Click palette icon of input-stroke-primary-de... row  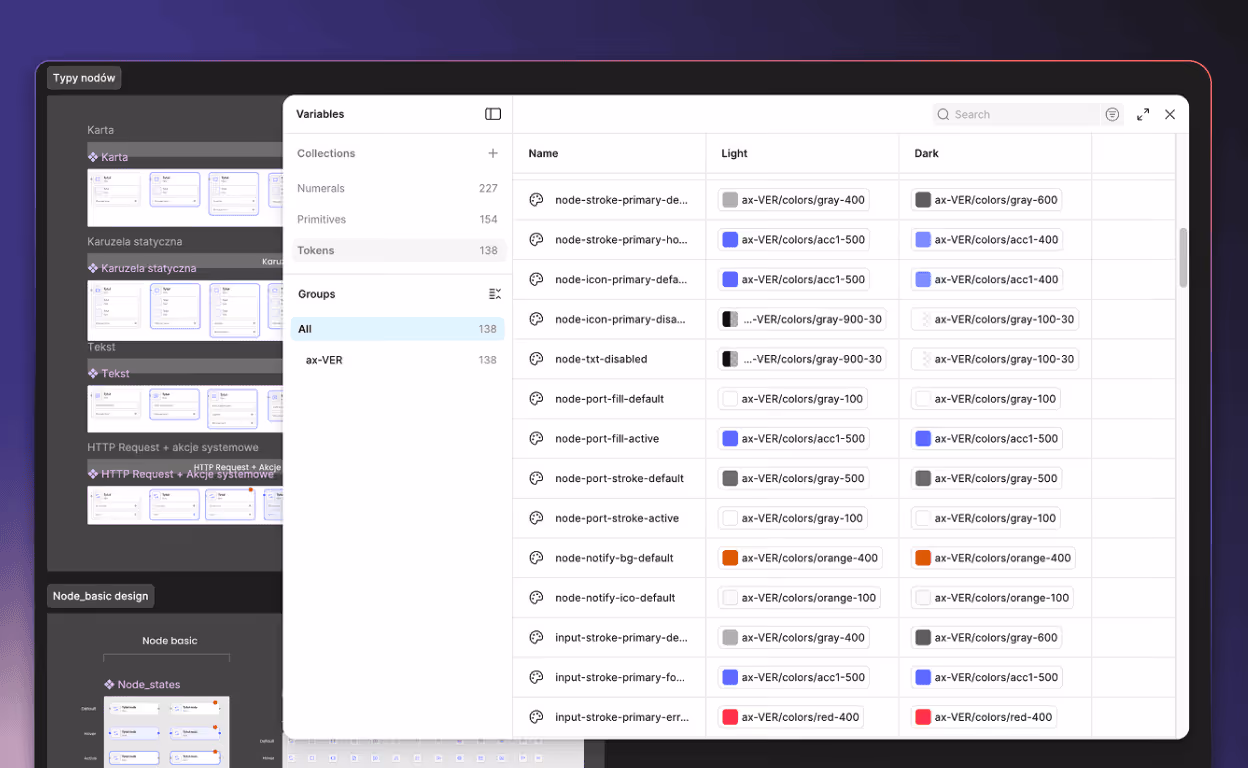click(x=536, y=638)
